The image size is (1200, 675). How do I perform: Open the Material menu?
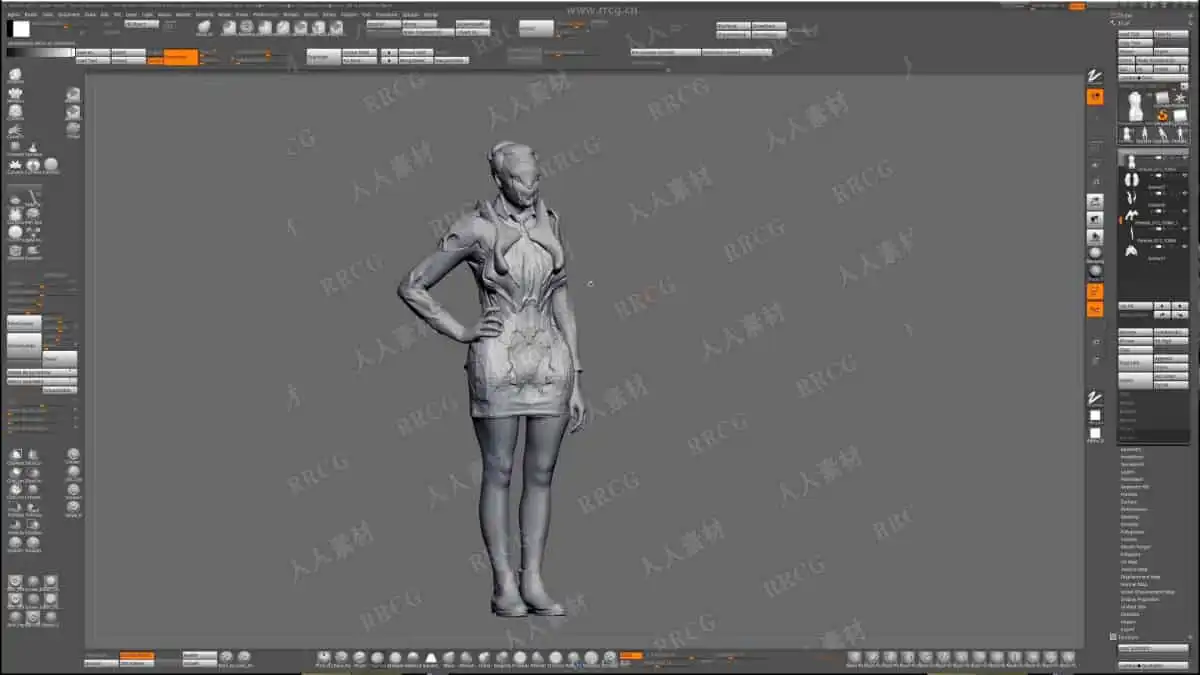(204, 15)
